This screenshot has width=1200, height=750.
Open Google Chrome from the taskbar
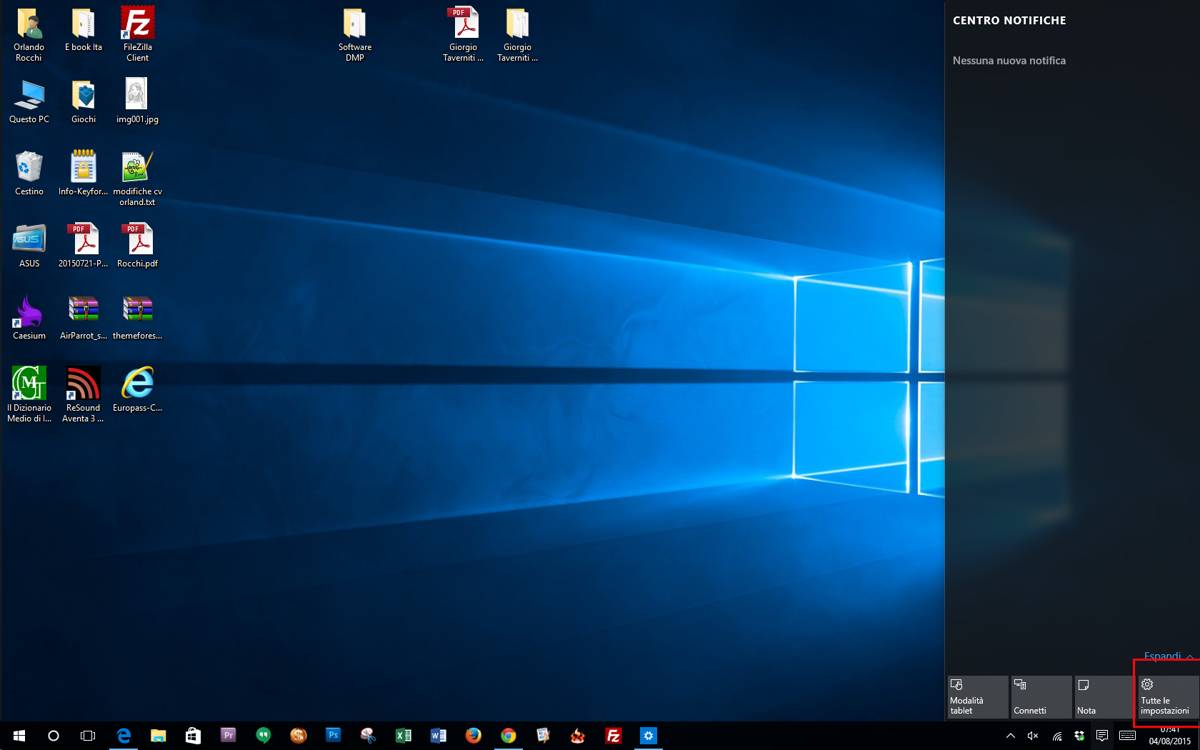click(507, 736)
